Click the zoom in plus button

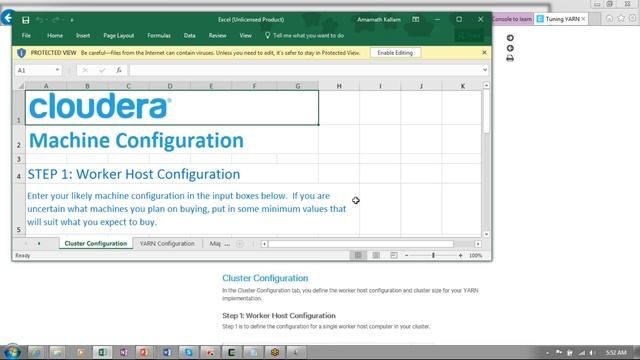(x=460, y=256)
